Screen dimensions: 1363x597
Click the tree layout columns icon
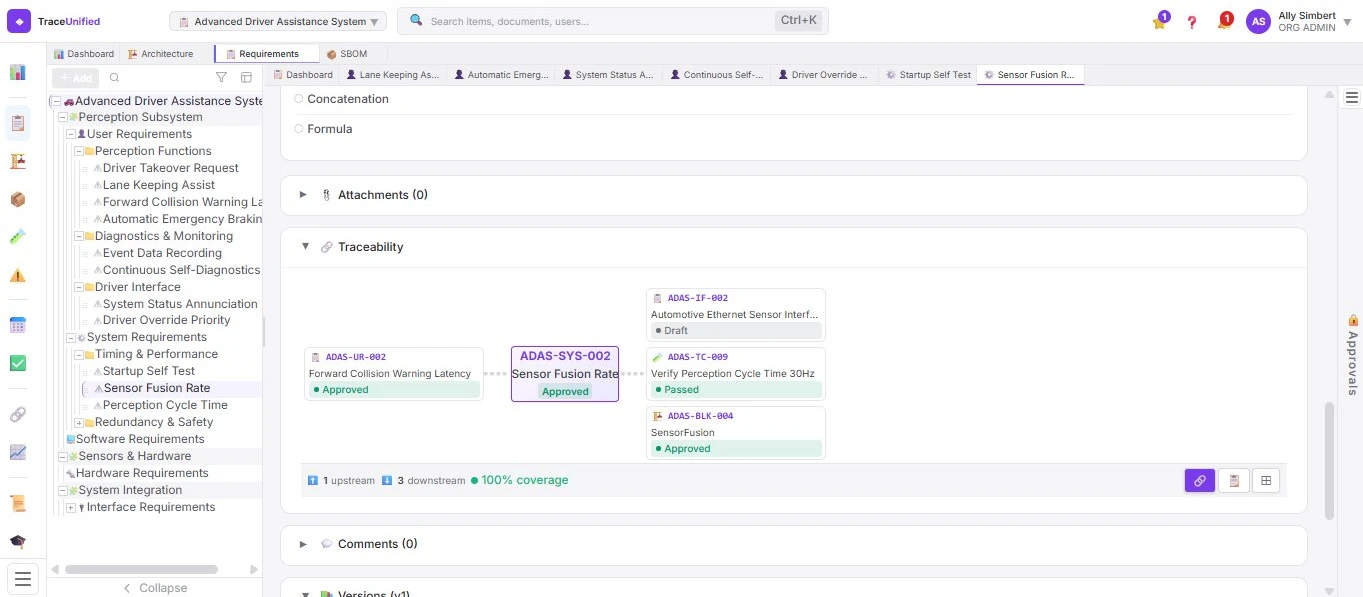[x=246, y=78]
